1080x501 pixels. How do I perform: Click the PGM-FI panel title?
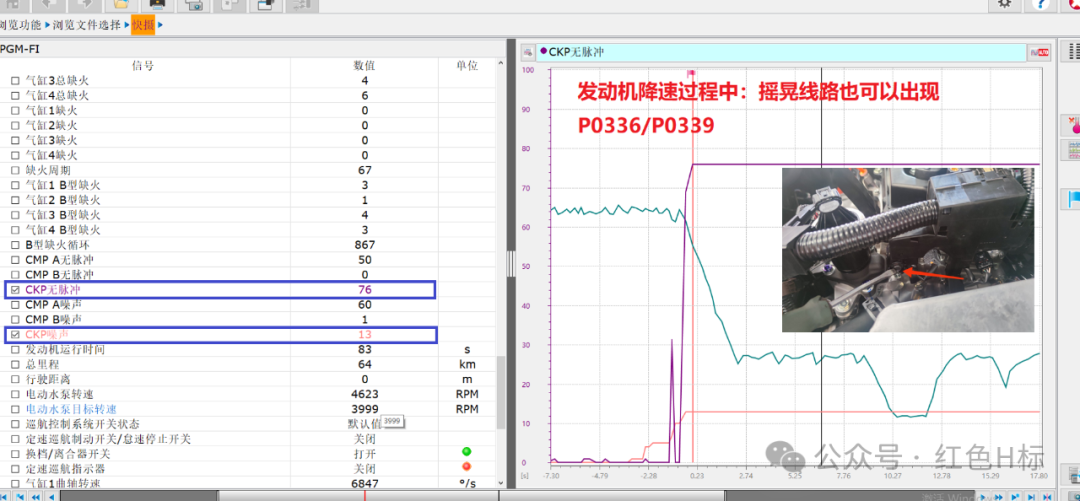click(19, 49)
